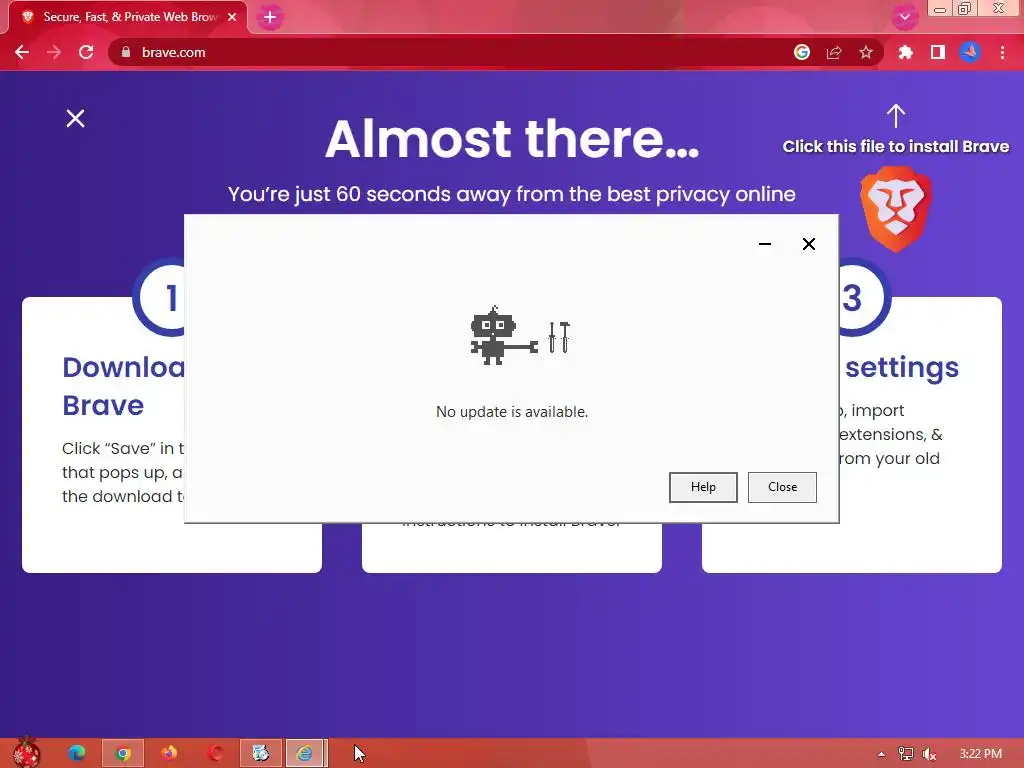The width and height of the screenshot is (1024, 768).
Task: Close the update dialog using the X icon
Action: (x=808, y=244)
